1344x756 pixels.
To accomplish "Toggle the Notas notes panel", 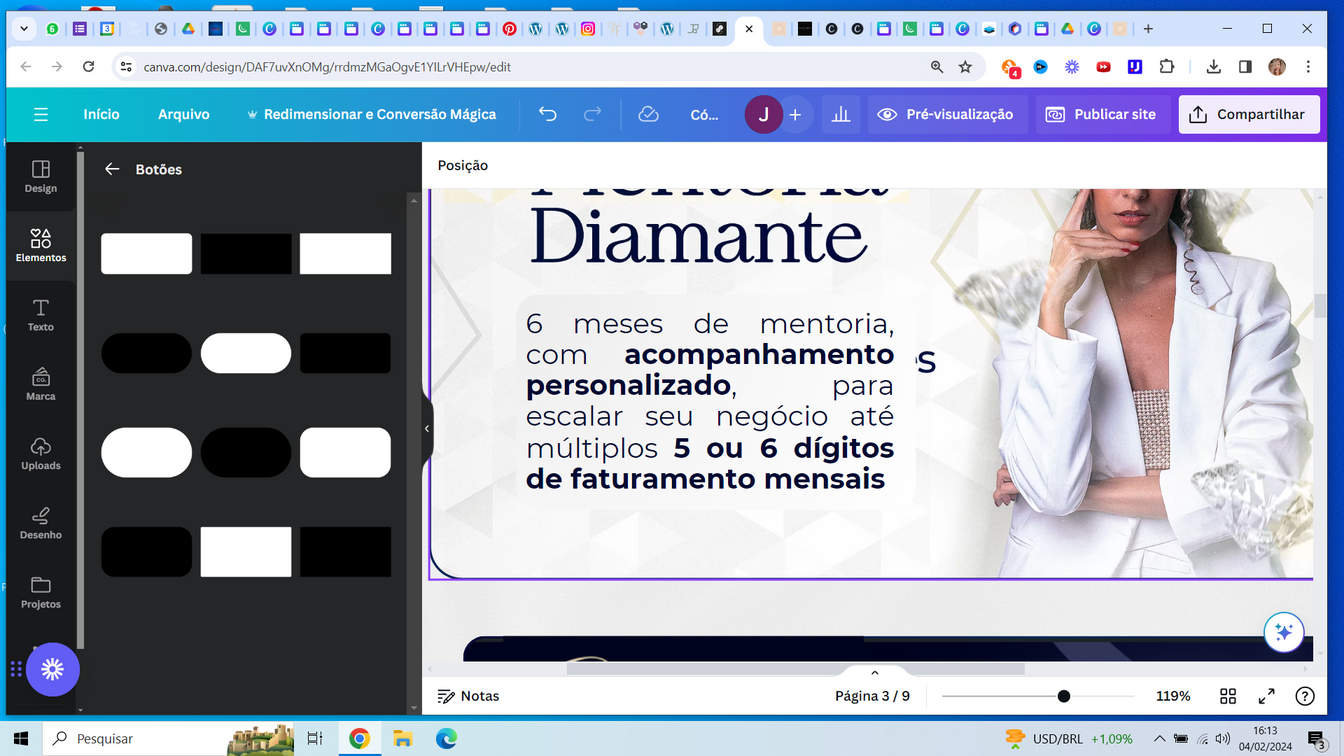I will coord(468,696).
